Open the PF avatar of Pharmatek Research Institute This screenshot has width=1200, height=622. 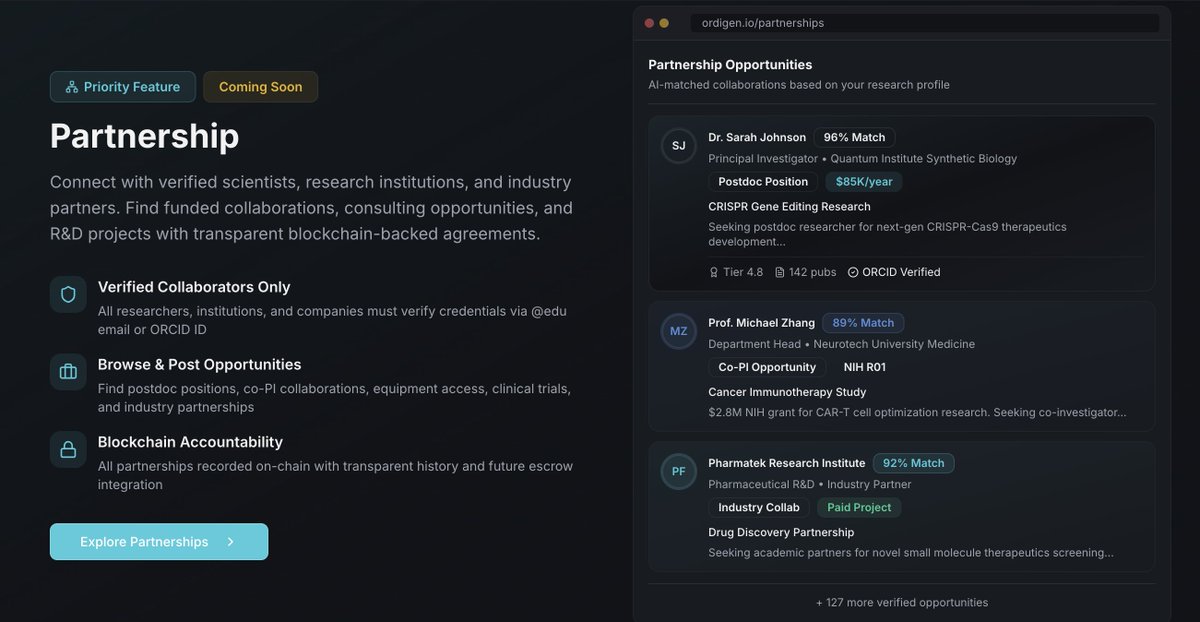pos(679,471)
